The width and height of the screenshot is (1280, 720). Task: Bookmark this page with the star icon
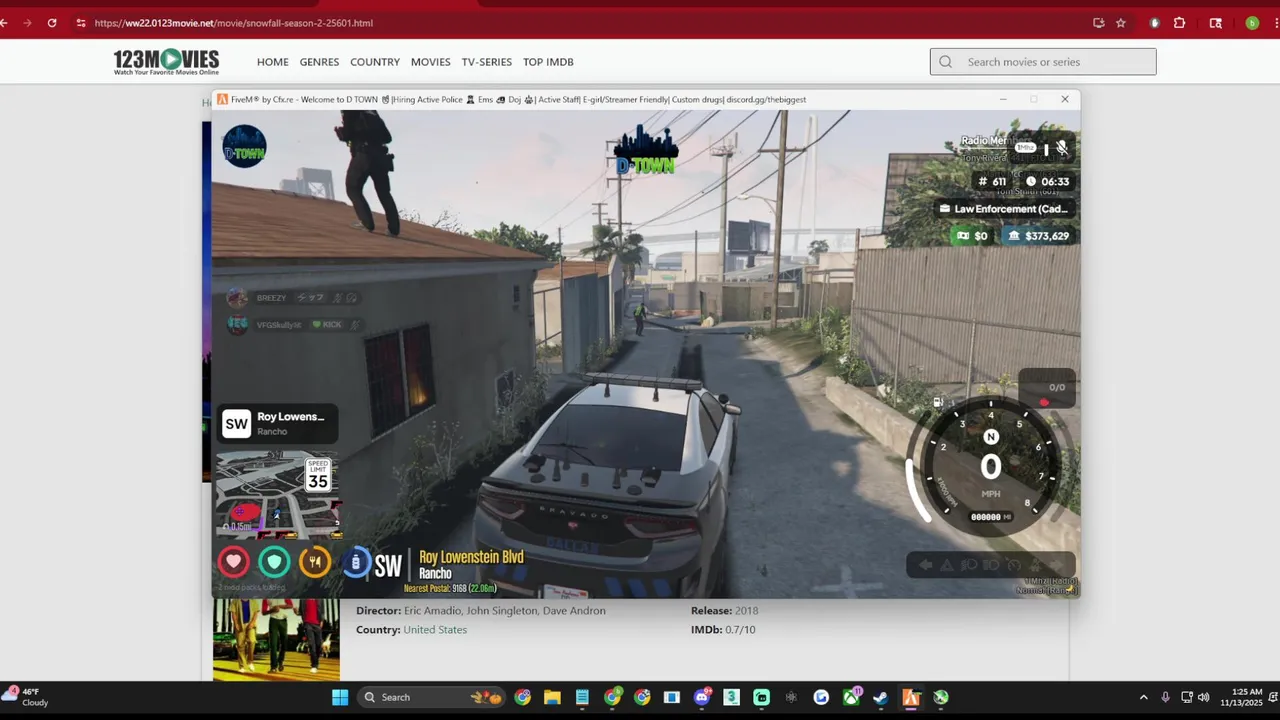1121,23
